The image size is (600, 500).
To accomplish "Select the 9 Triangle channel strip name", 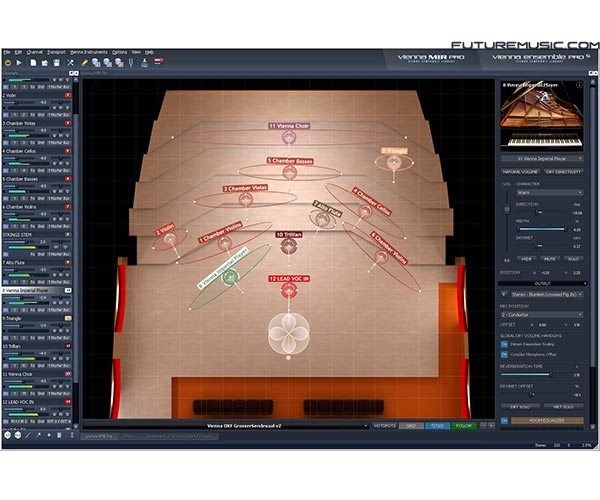I will 13,318.
